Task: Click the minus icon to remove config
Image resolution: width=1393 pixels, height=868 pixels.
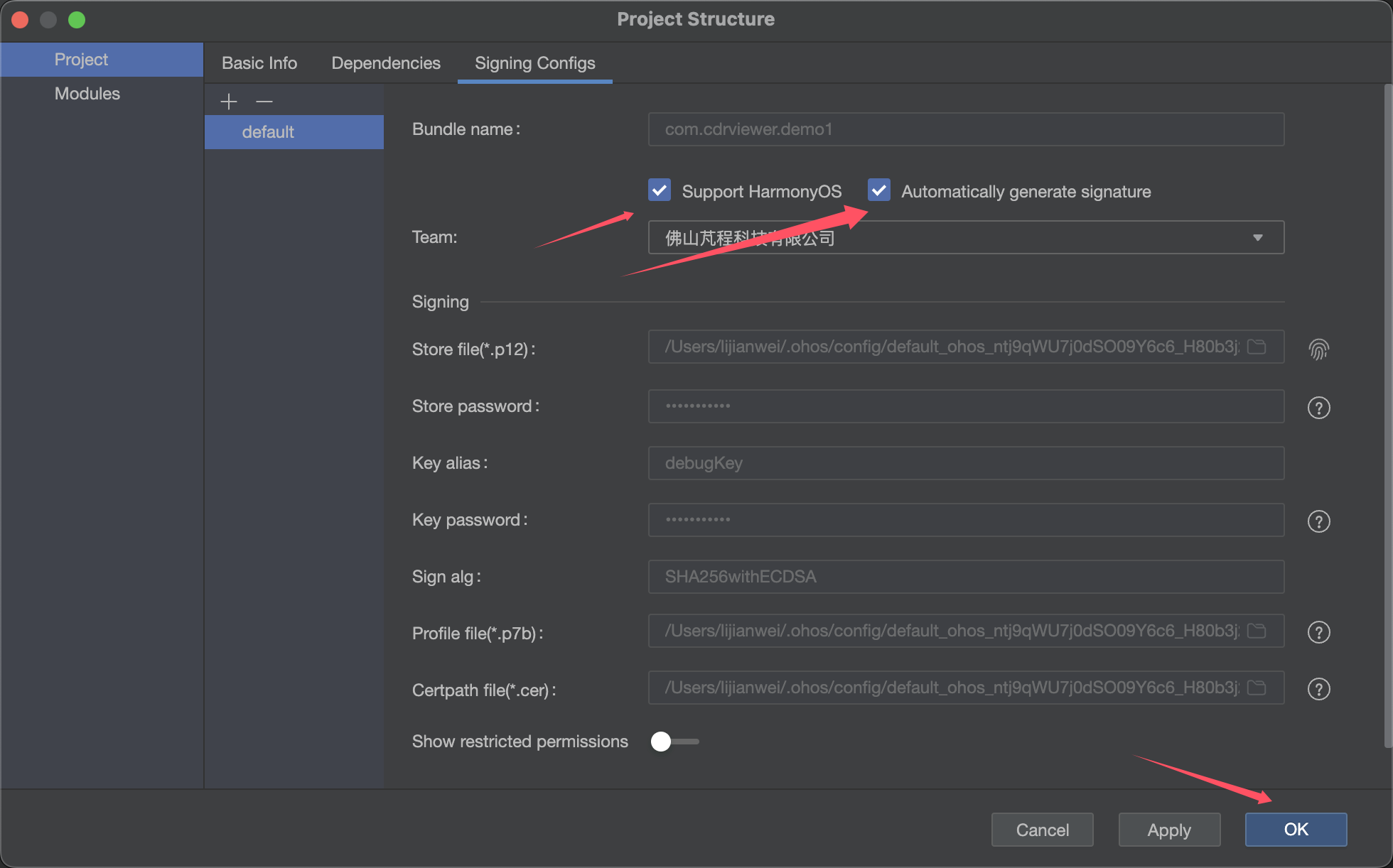Action: [x=264, y=102]
